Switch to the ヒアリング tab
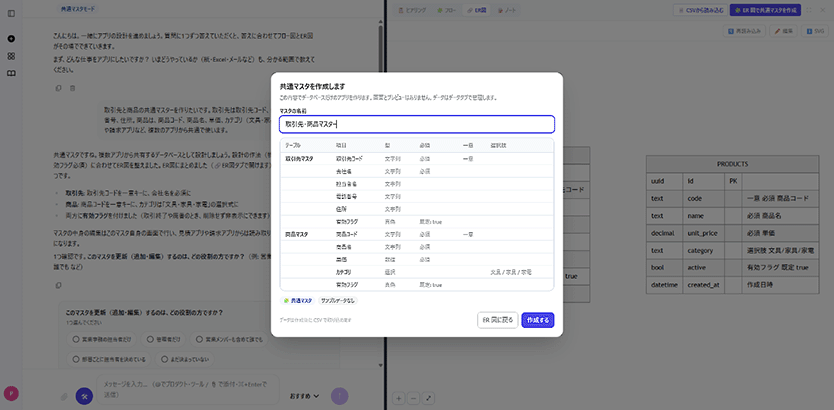This screenshot has width=834, height=410. point(412,10)
